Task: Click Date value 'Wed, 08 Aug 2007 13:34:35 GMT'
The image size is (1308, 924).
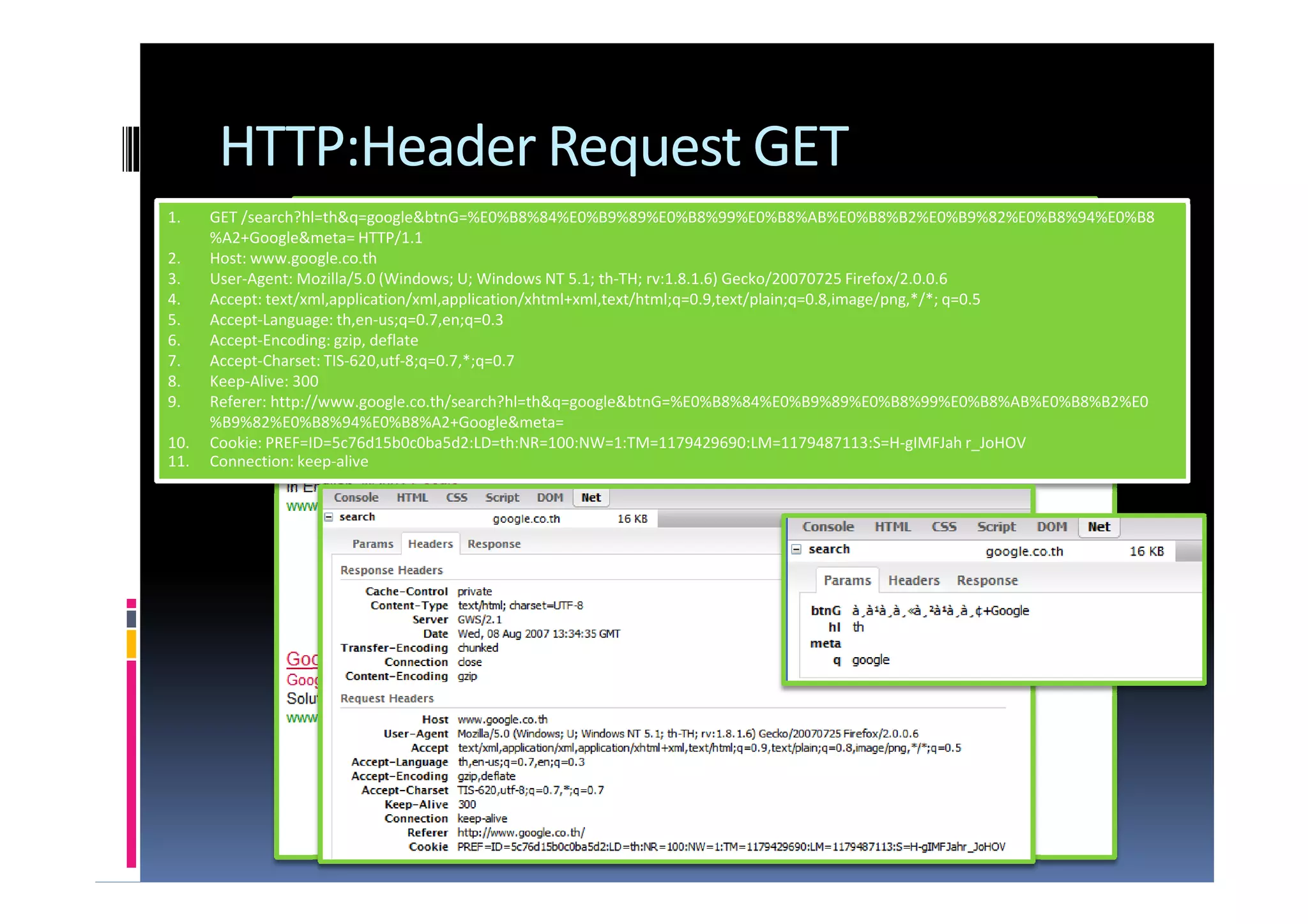Action: [x=538, y=633]
